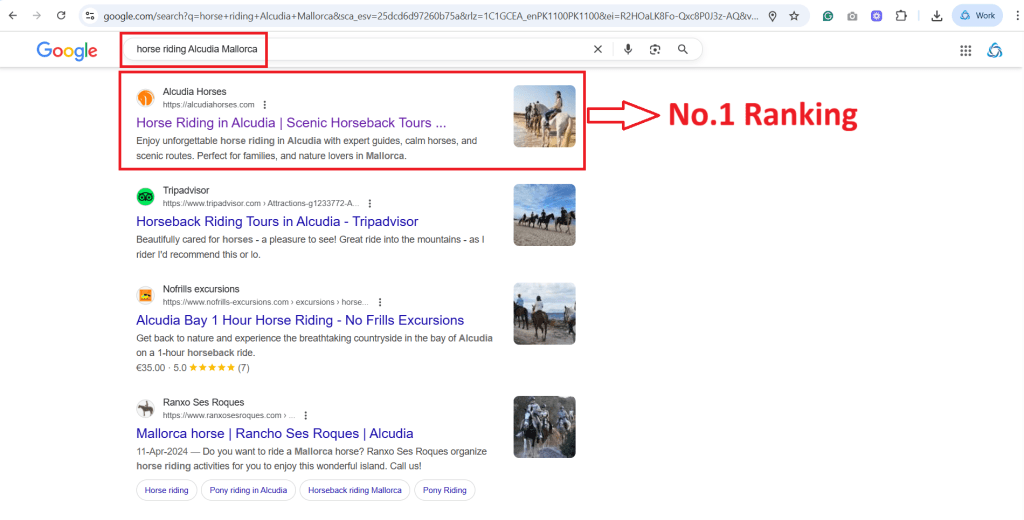Open Horse Riding in Alcudia Scenic Tours link
1024x520 pixels.
tap(290, 123)
